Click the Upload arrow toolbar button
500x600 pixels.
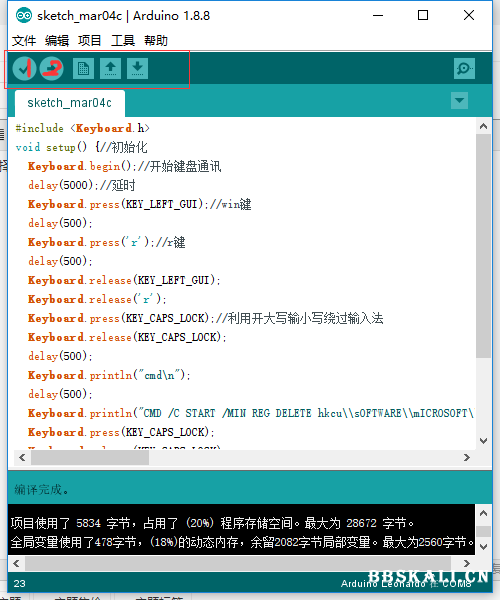(52, 69)
